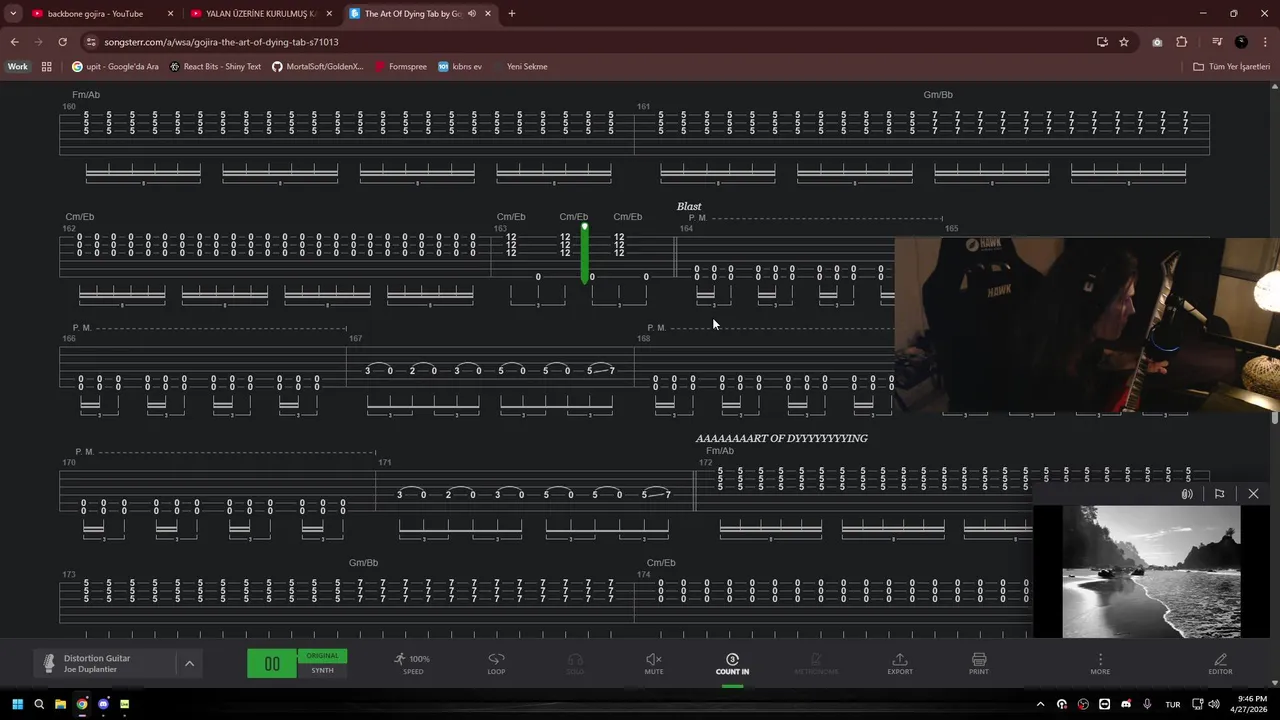
Task: Open the Yeni Sekme bookmark
Action: [520, 67]
